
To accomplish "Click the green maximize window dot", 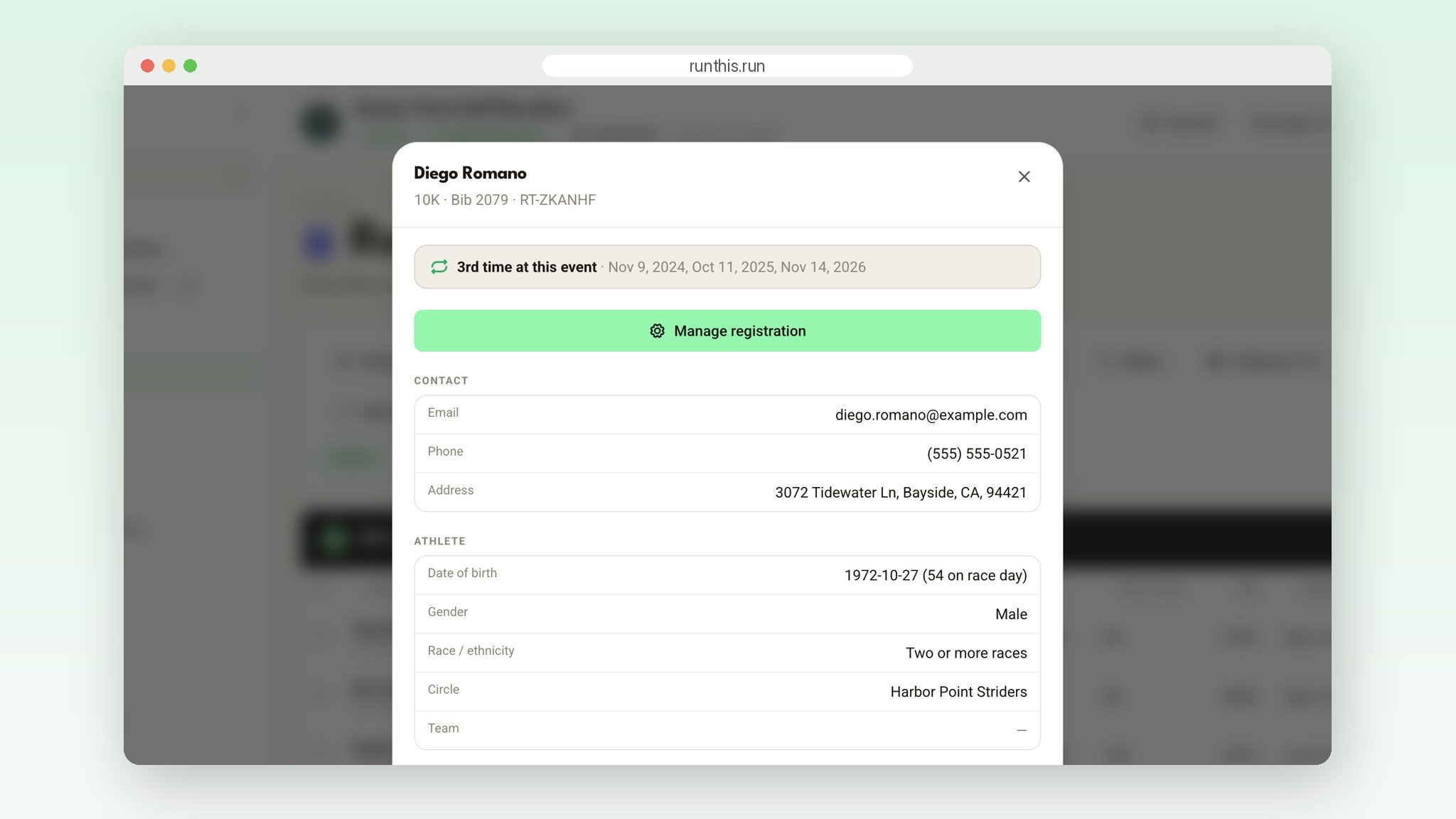I will [x=190, y=66].
